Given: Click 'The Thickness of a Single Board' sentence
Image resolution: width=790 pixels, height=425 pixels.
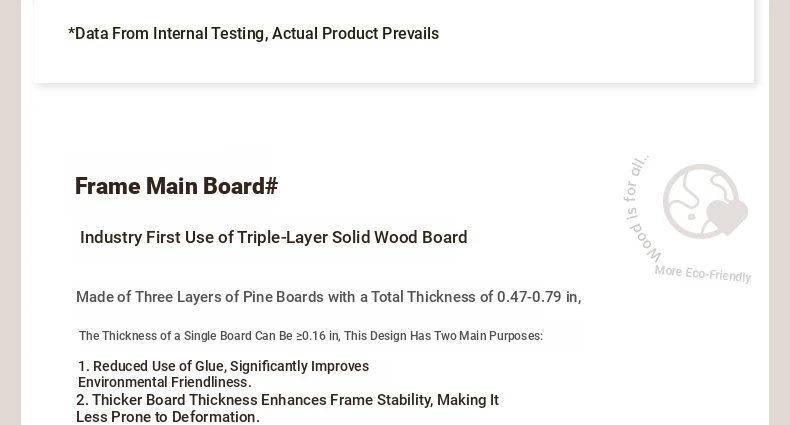Looking at the screenshot, I should pos(311,336).
